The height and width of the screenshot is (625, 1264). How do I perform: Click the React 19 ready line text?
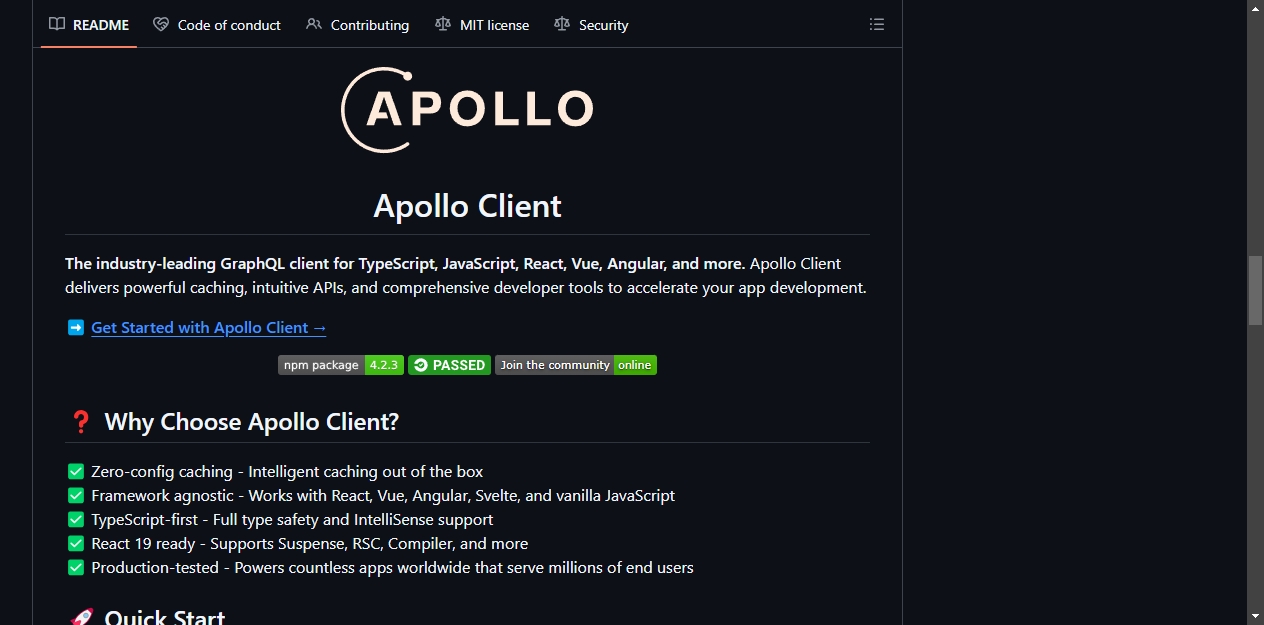[310, 543]
